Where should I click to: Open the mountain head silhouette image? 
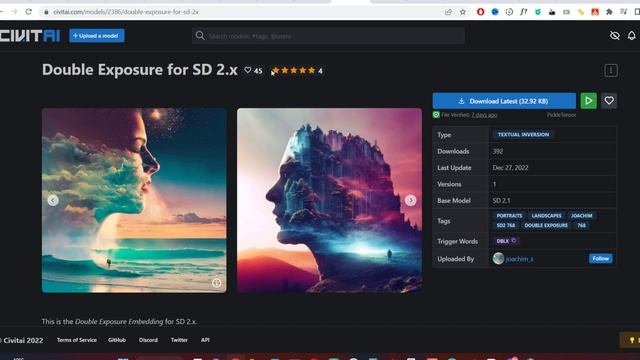[x=329, y=200]
